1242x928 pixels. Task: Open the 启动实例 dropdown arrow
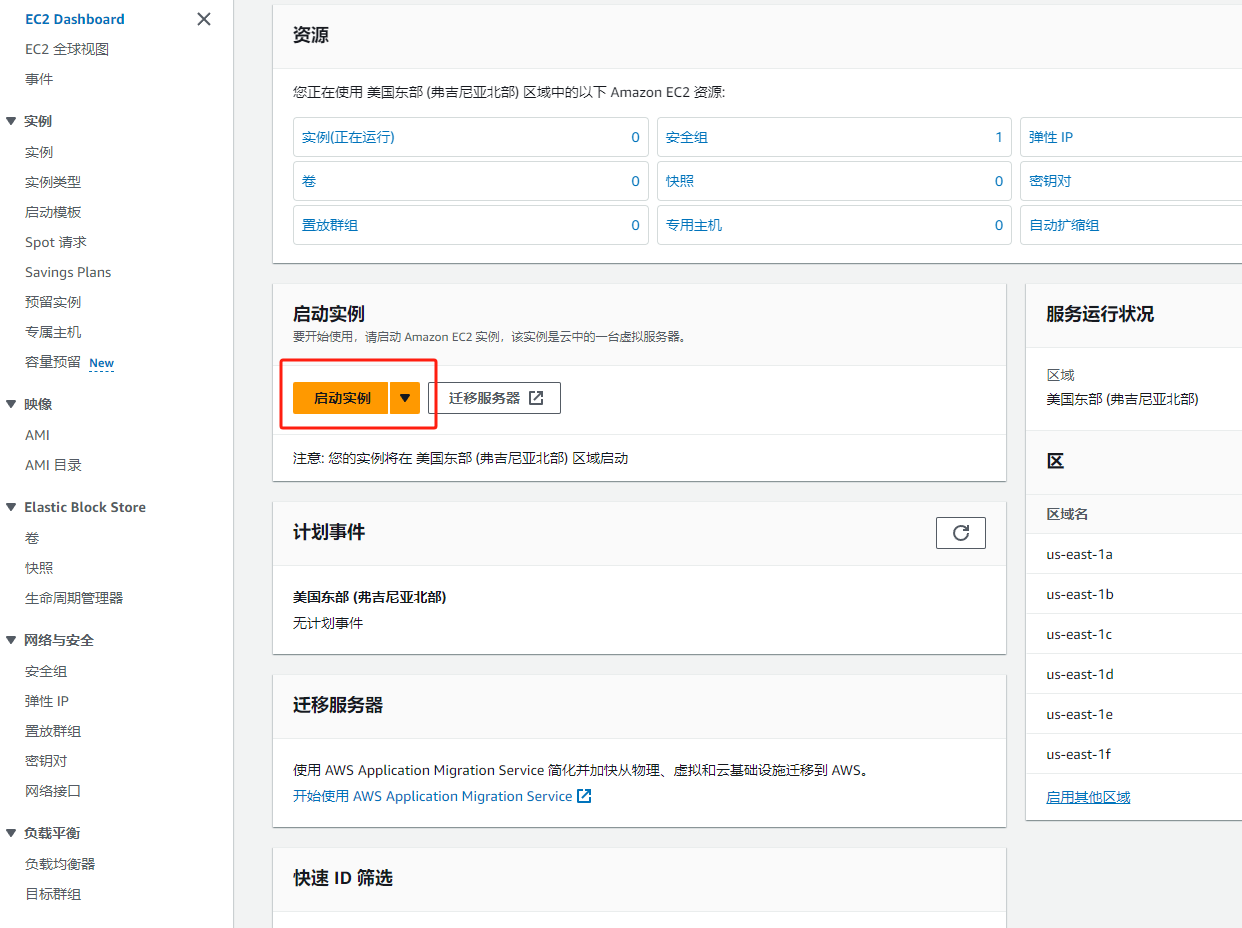coord(405,398)
